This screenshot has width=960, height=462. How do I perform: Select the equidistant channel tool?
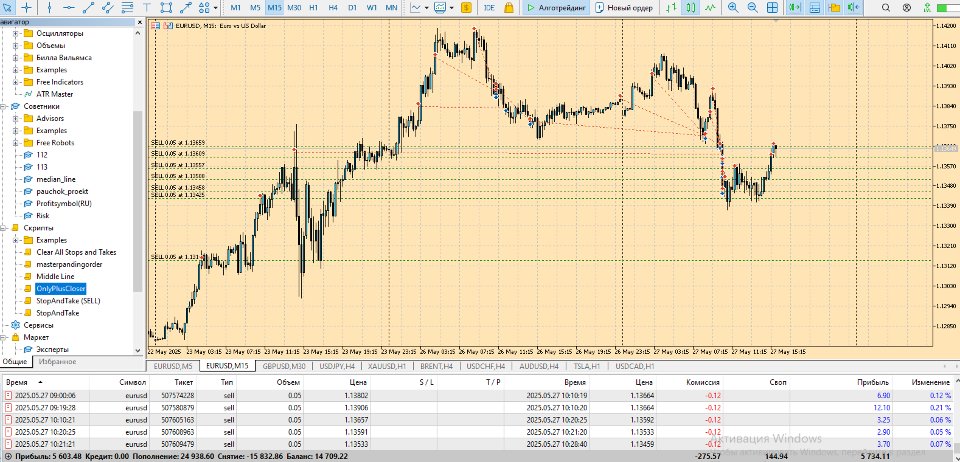[108, 7]
